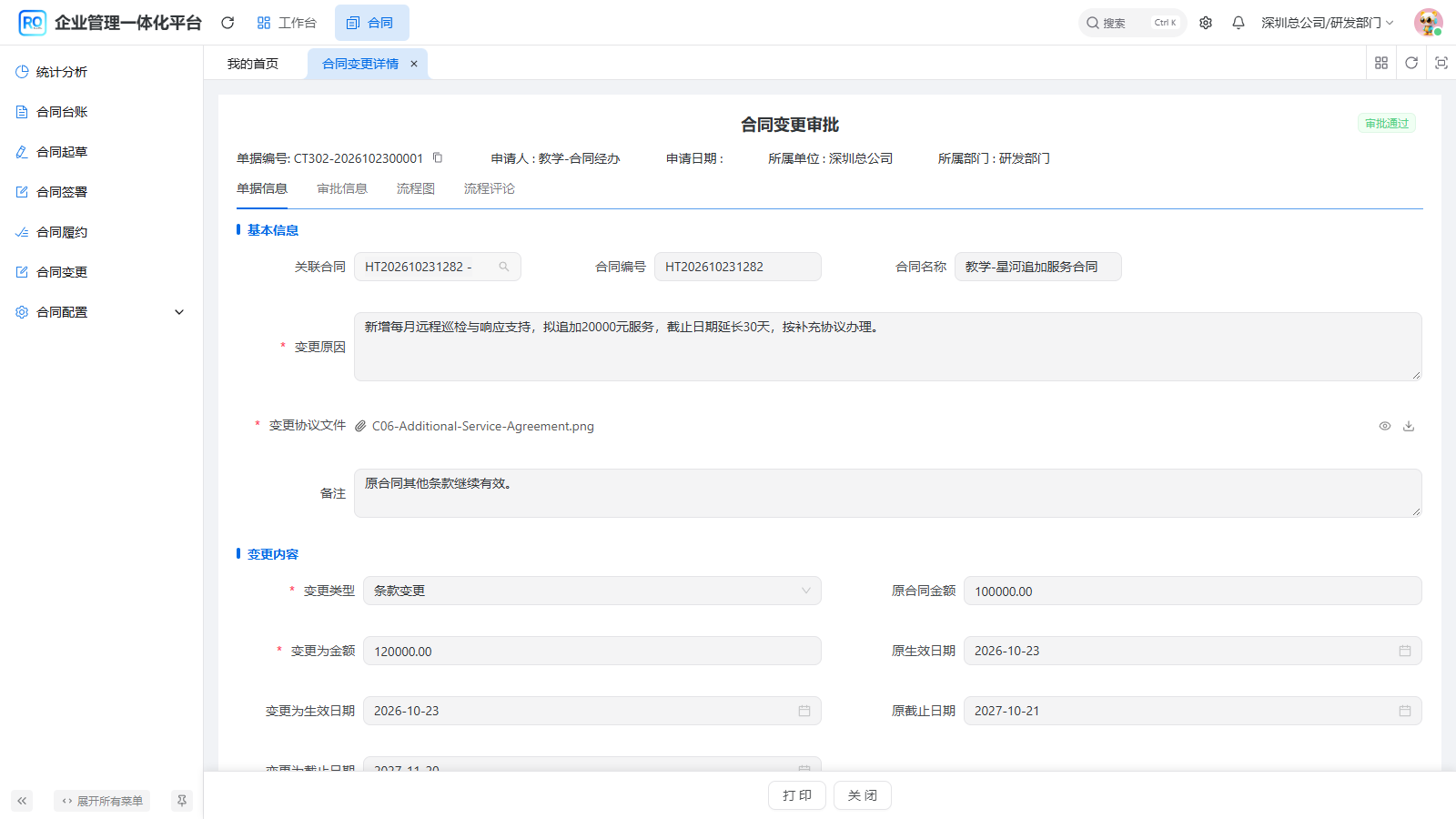Select the 单据信息 tab

(x=262, y=188)
